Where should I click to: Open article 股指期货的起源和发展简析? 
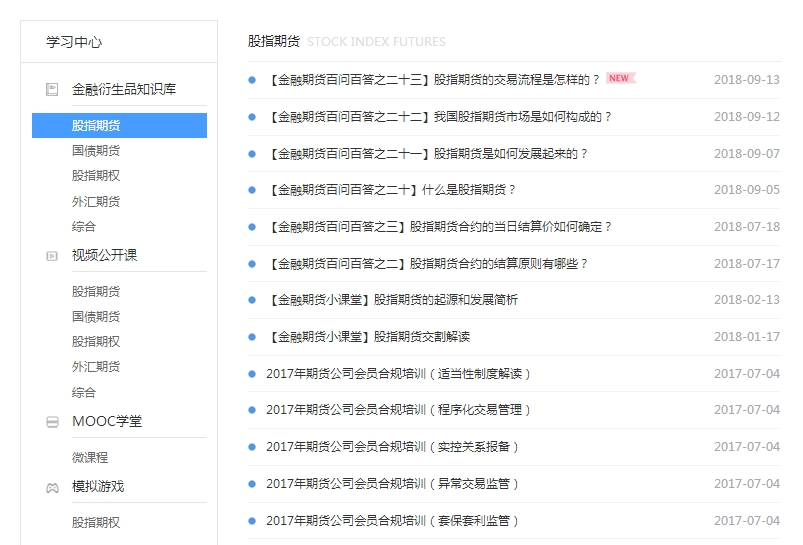394,300
